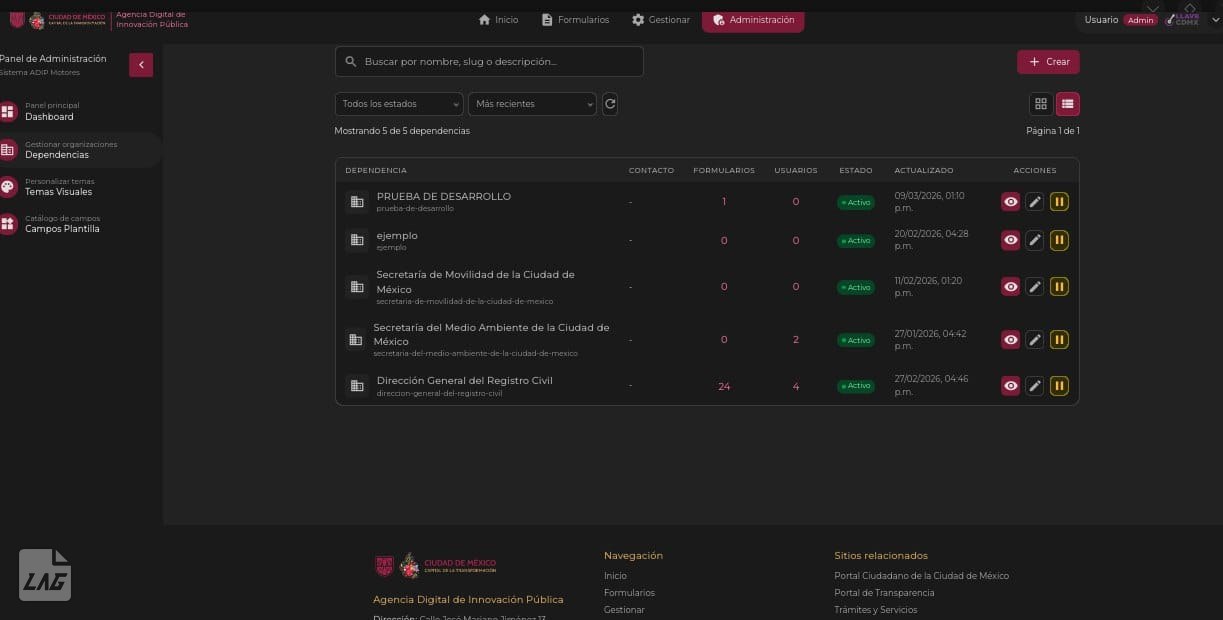
Task: Pause the ejemplo dependency
Action: (x=1059, y=240)
